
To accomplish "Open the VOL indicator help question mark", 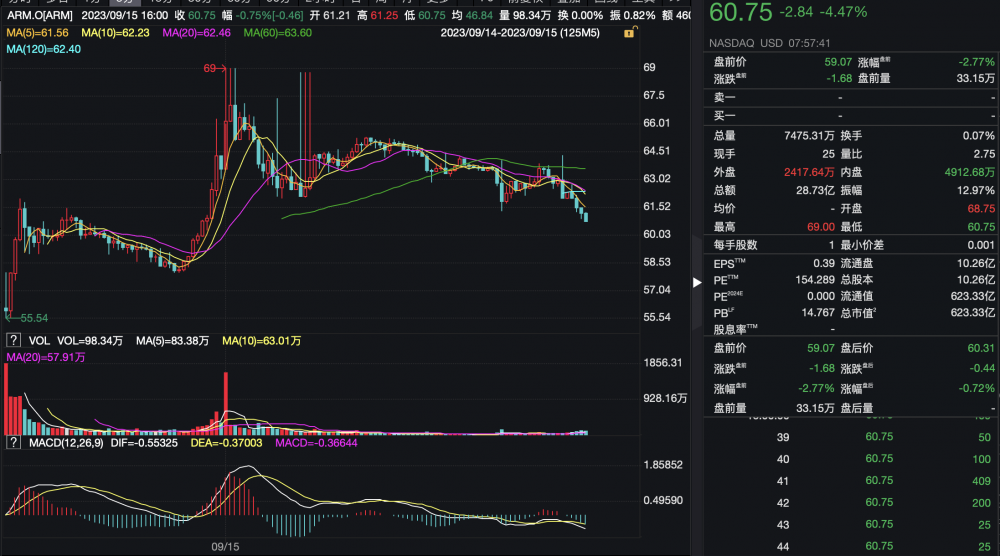I will (13, 340).
